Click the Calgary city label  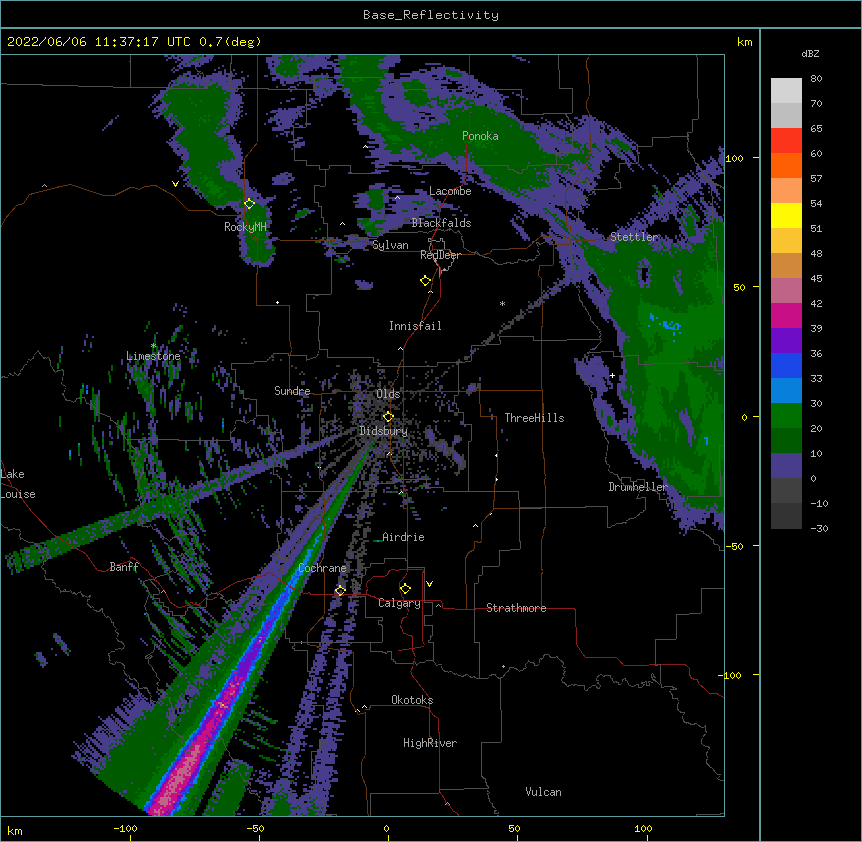pos(399,603)
